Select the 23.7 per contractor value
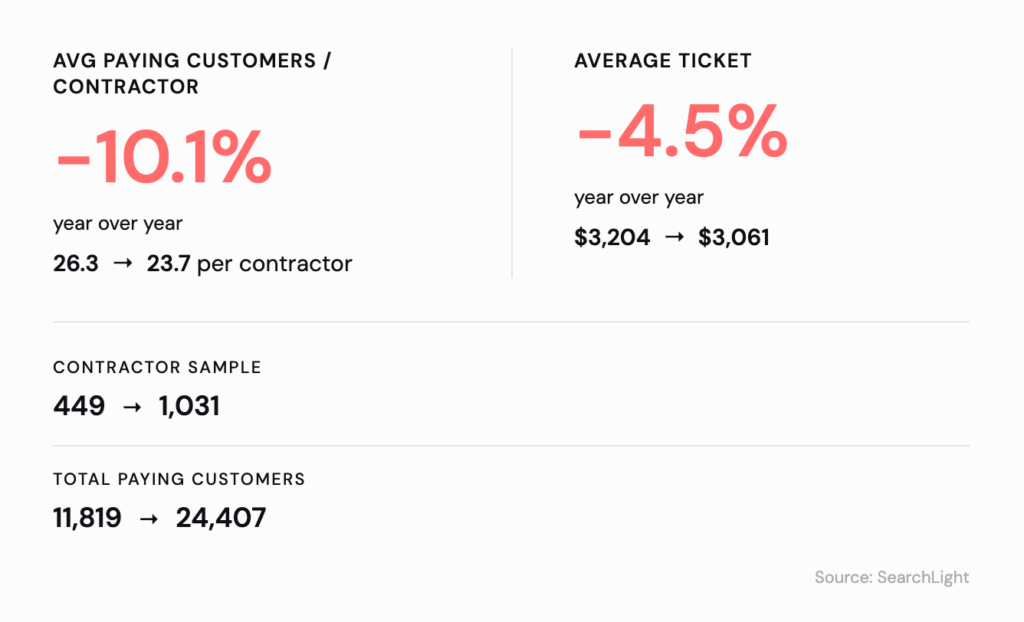1024x622 pixels. click(249, 264)
